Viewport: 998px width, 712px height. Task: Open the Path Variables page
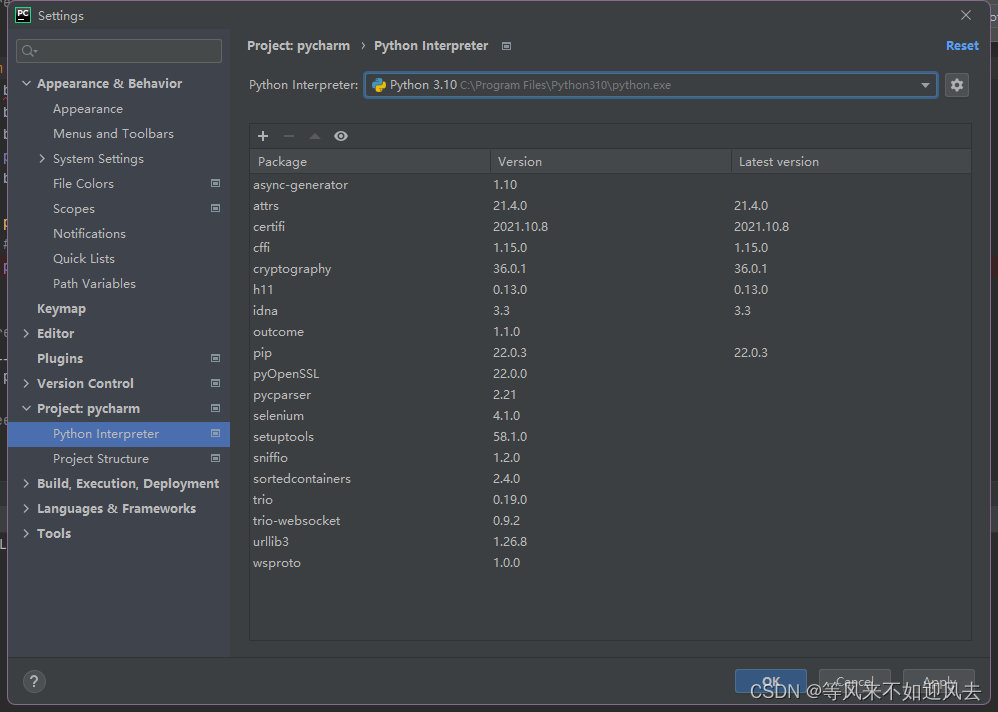click(x=94, y=284)
